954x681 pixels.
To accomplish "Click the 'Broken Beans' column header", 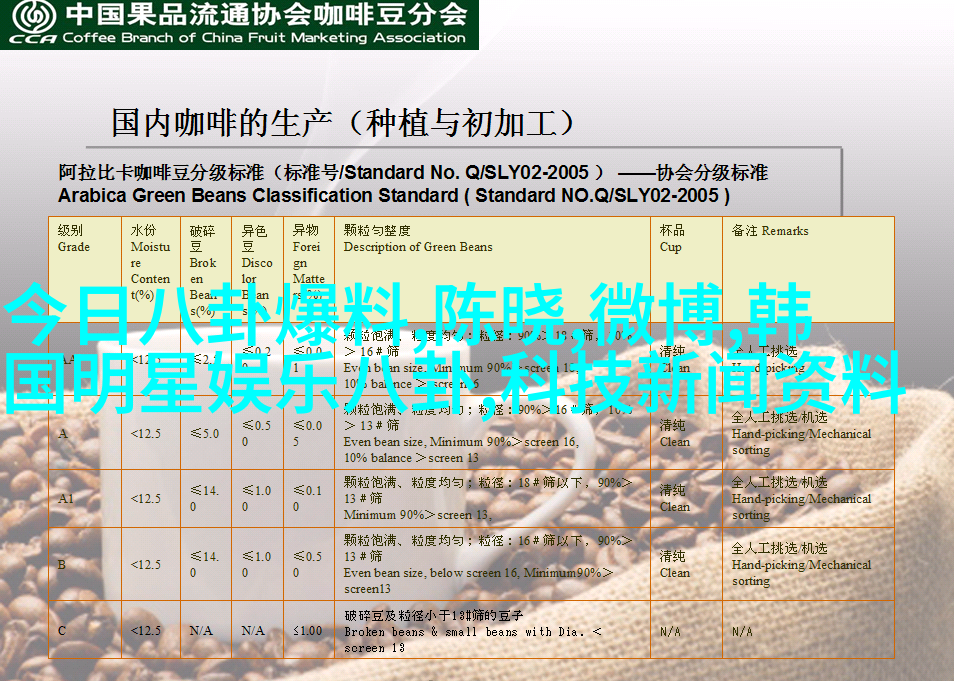I will pos(203,262).
